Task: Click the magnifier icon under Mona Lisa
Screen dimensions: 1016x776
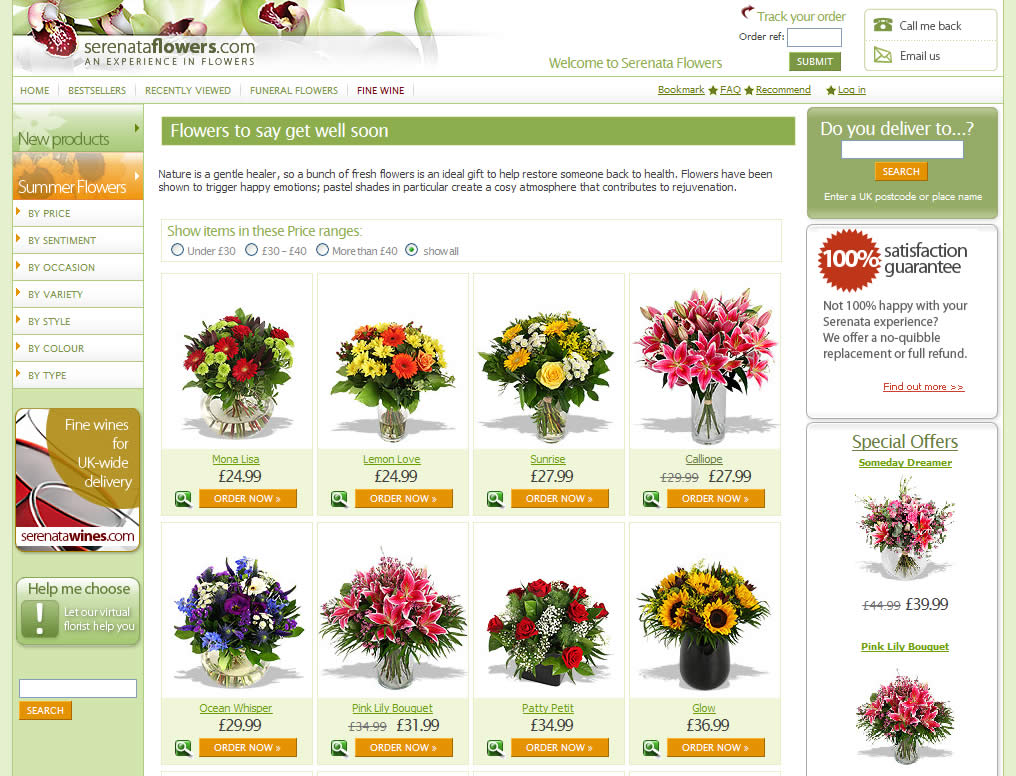Action: [183, 499]
